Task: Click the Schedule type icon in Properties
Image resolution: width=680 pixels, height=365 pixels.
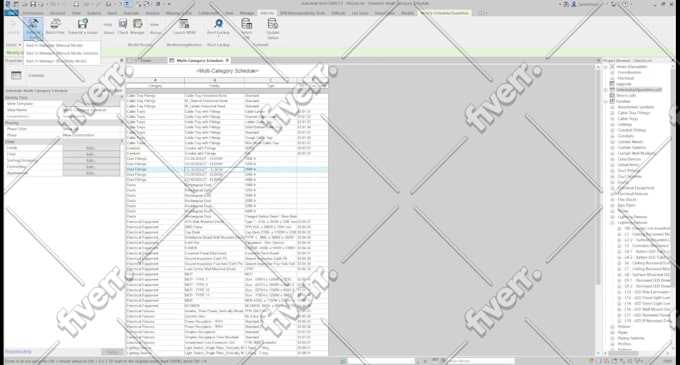Action: point(16,75)
